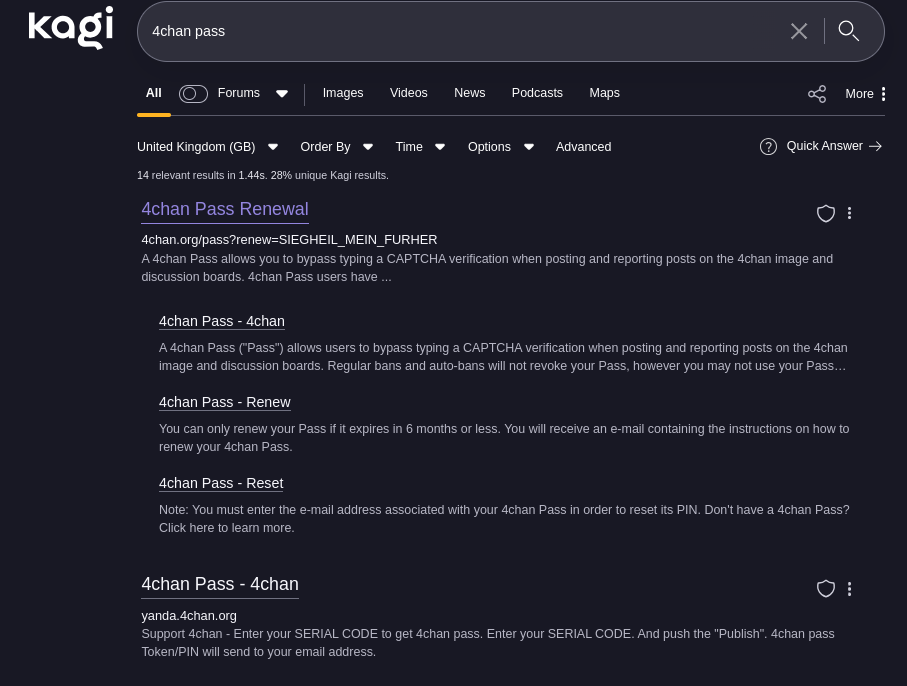The height and width of the screenshot is (686, 907).
Task: Click the magnifying glass search icon
Action: (849, 31)
